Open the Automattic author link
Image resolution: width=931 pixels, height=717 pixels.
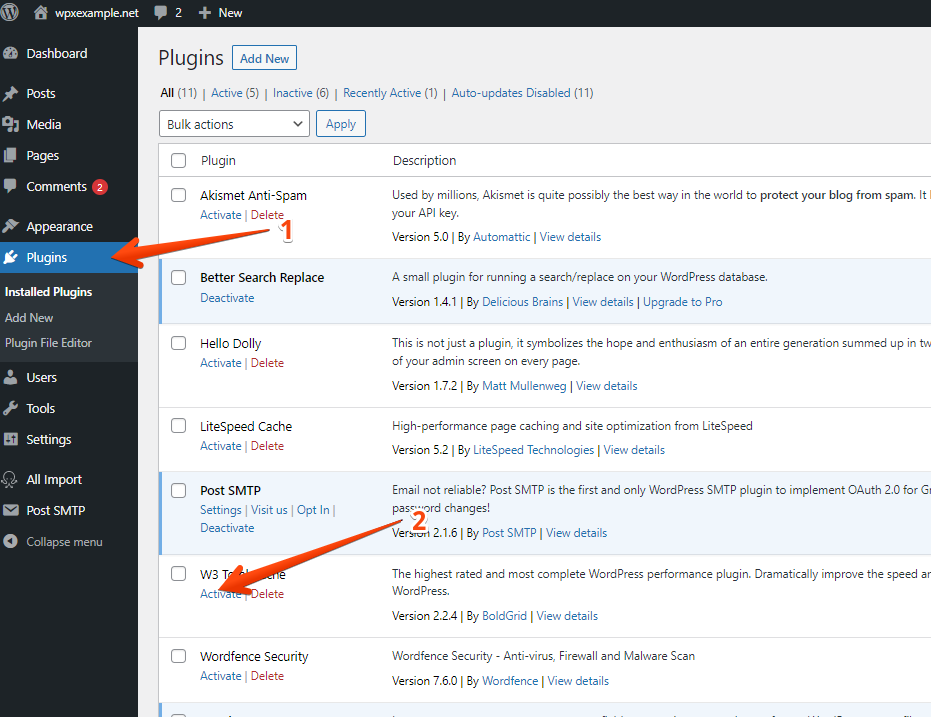502,237
